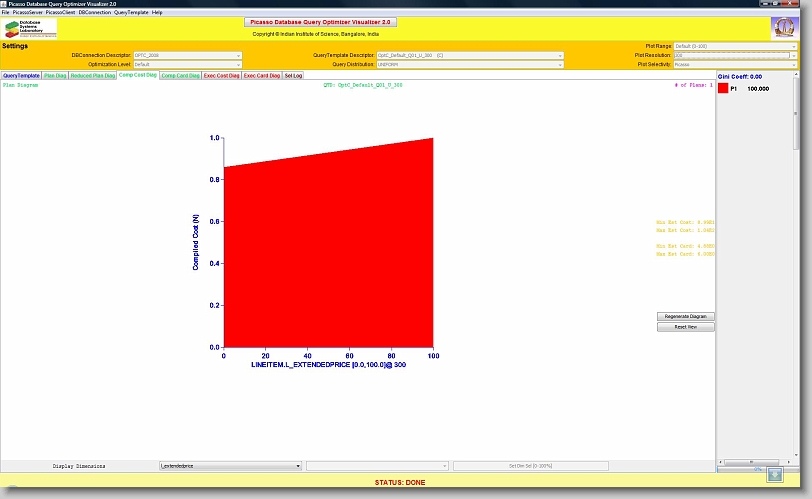This screenshot has width=812, height=499.
Task: Select the Comp Card Diag tab
Action: 180,75
